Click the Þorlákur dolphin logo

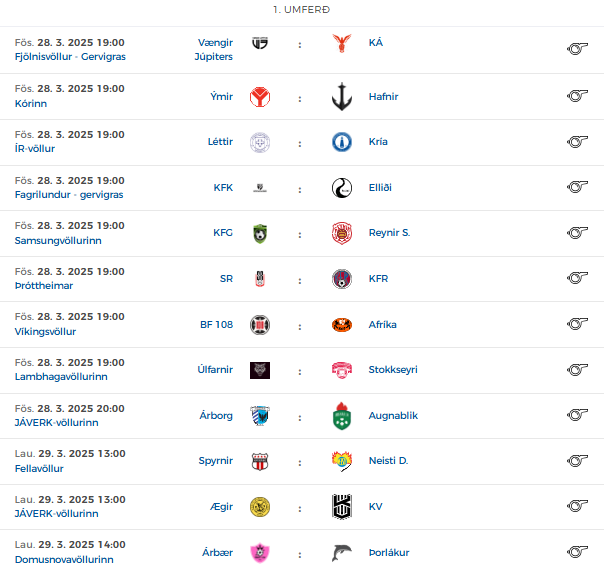[x=342, y=553]
